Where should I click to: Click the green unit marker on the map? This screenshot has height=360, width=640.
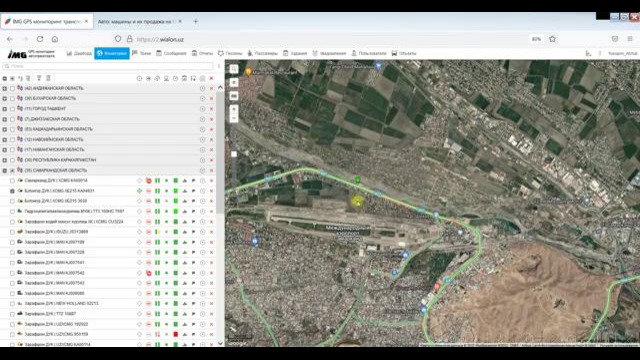(x=358, y=180)
